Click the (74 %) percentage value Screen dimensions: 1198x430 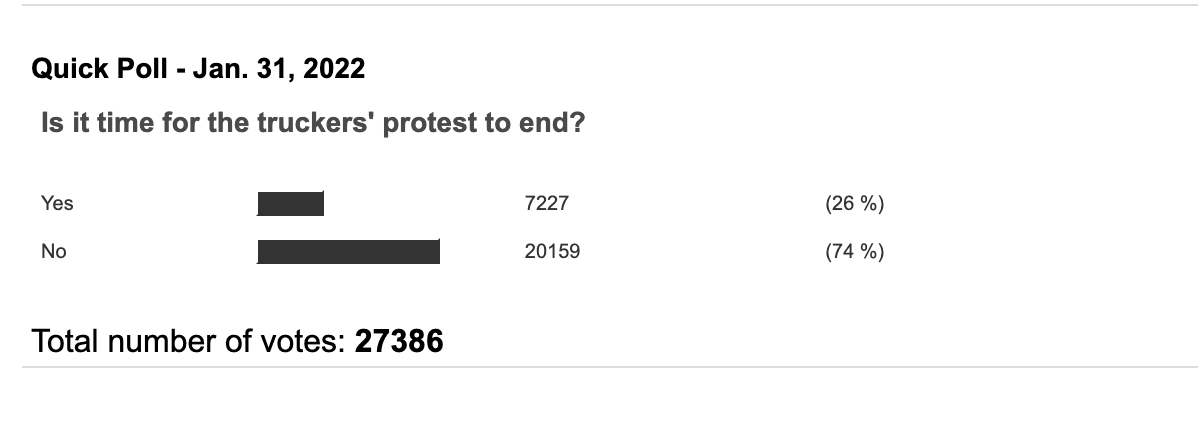(x=854, y=252)
